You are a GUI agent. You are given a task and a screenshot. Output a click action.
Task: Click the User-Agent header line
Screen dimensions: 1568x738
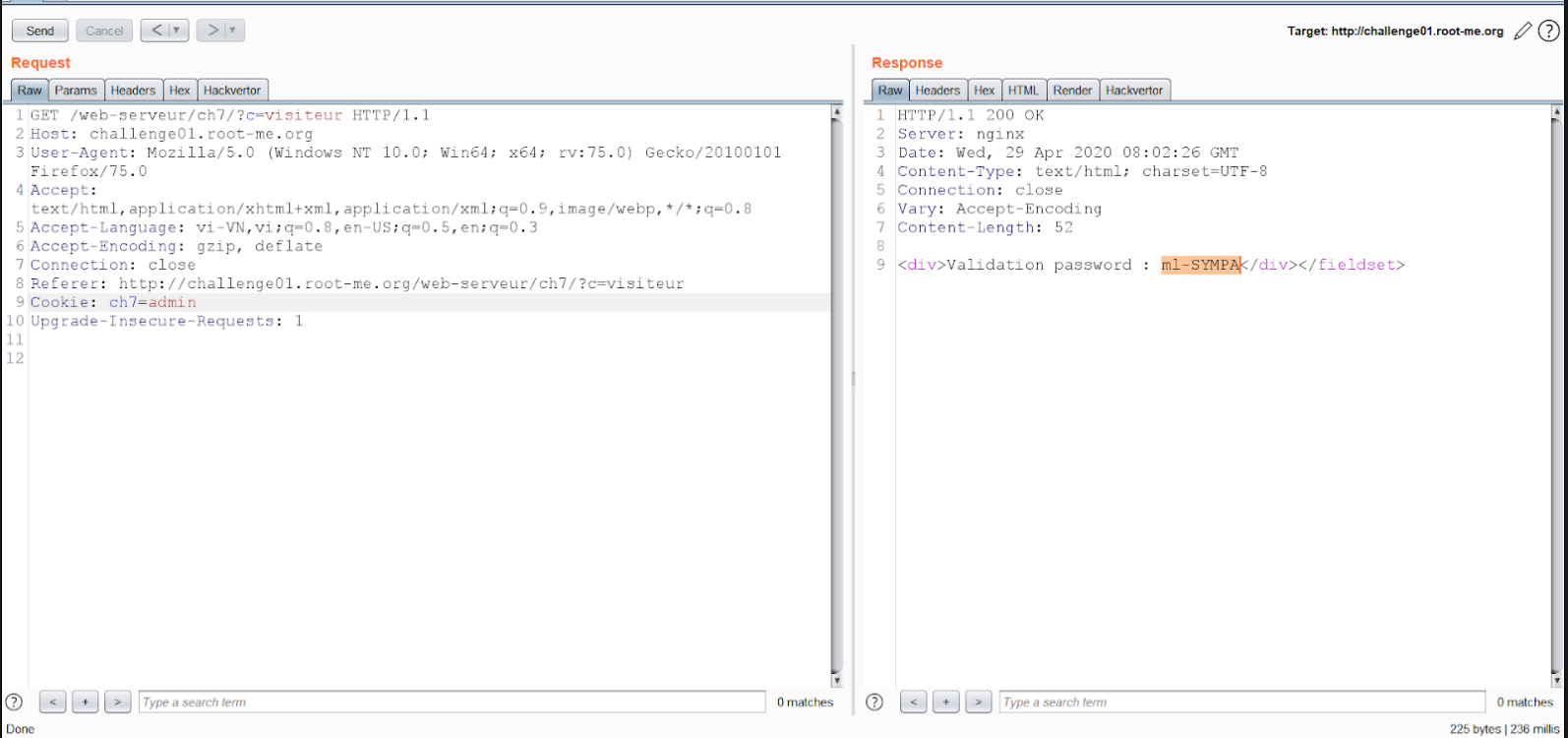point(406,161)
